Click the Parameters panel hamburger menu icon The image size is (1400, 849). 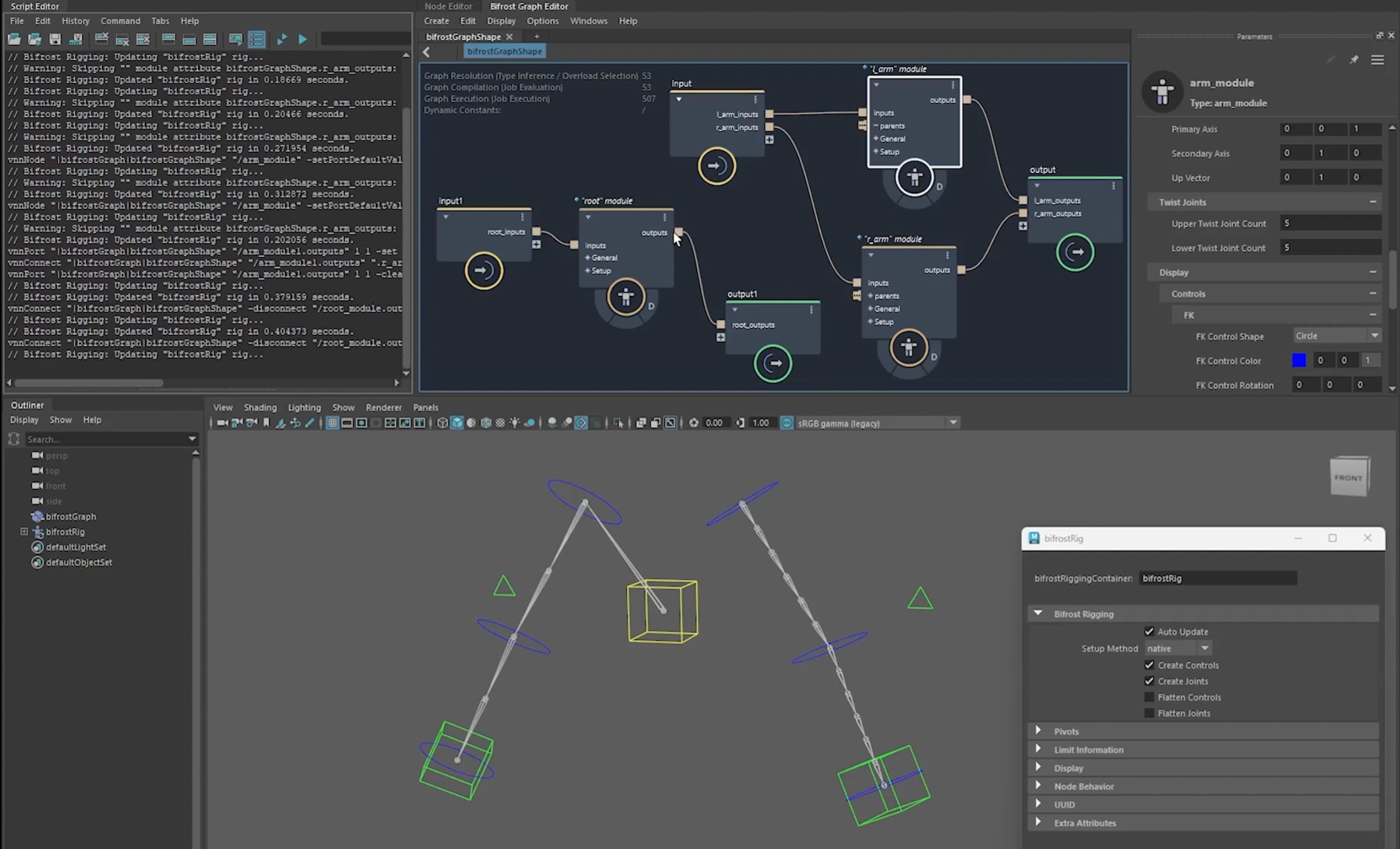coord(1377,60)
